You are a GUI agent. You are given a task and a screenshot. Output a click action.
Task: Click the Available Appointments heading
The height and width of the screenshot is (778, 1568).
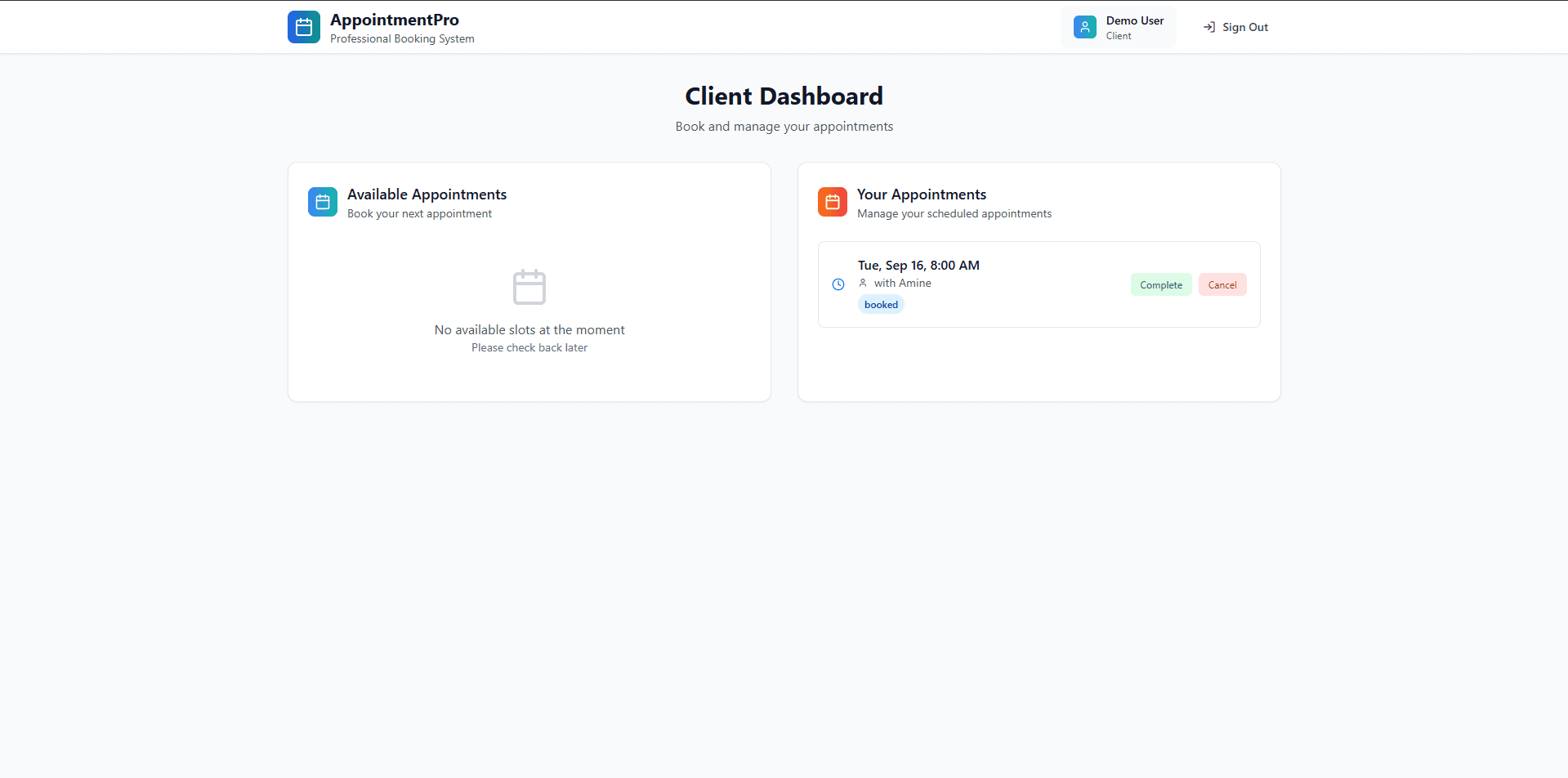[427, 194]
